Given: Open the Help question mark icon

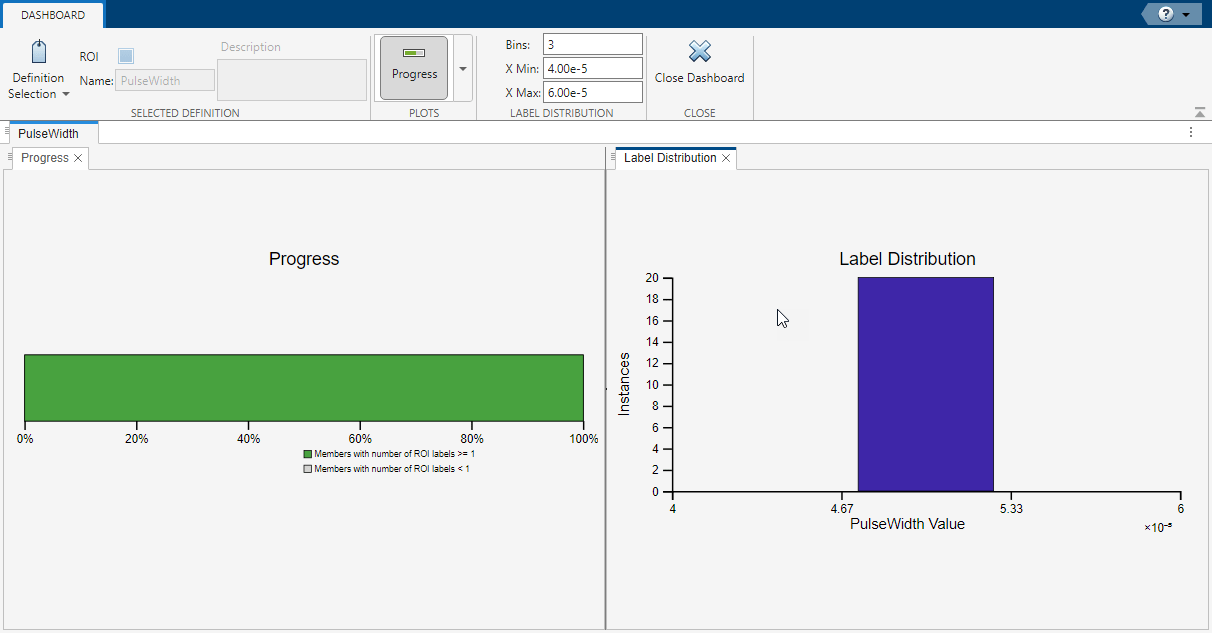Looking at the screenshot, I should pyautogui.click(x=1164, y=14).
